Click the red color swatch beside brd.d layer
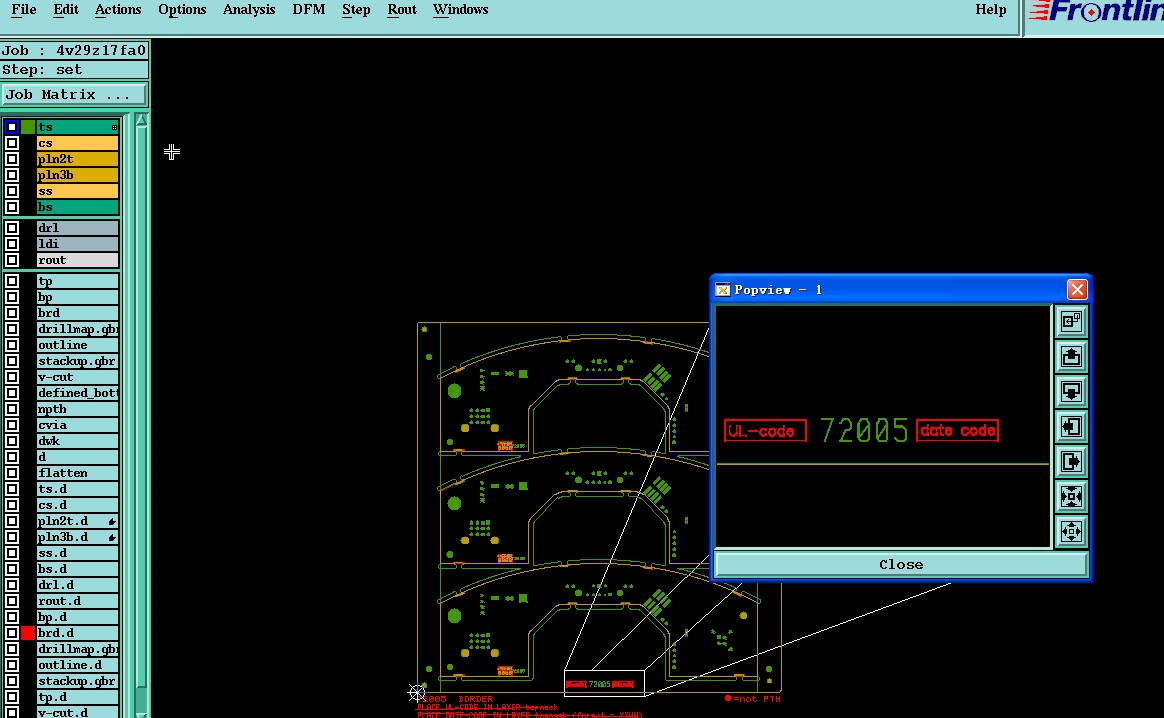 27,633
